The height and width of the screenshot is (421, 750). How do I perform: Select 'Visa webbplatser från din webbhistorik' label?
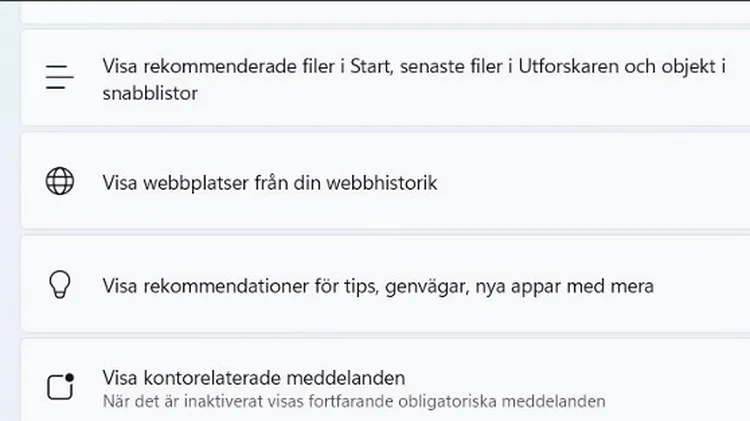point(270,183)
